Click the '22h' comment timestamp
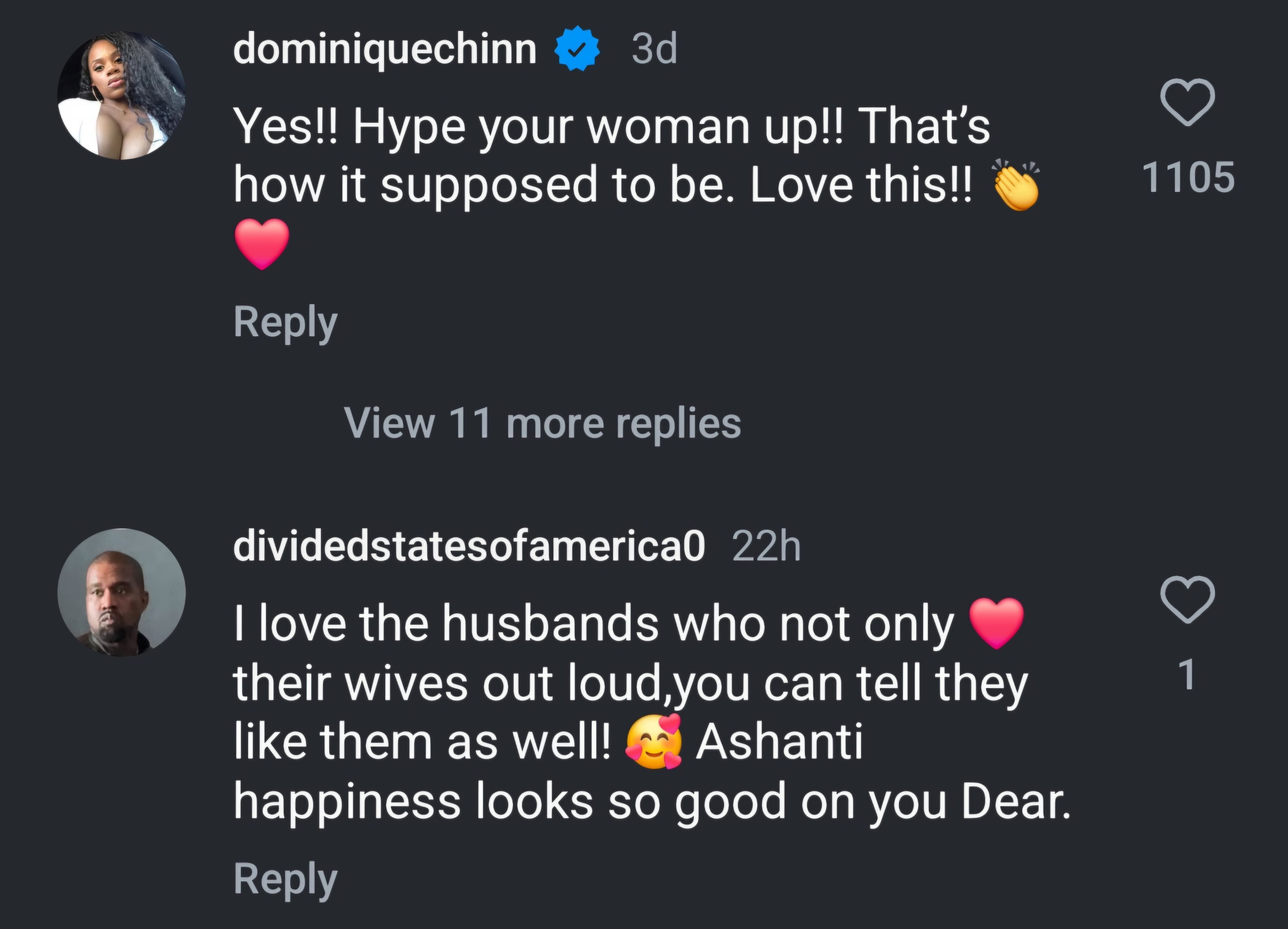This screenshot has width=1288, height=929. click(x=766, y=546)
